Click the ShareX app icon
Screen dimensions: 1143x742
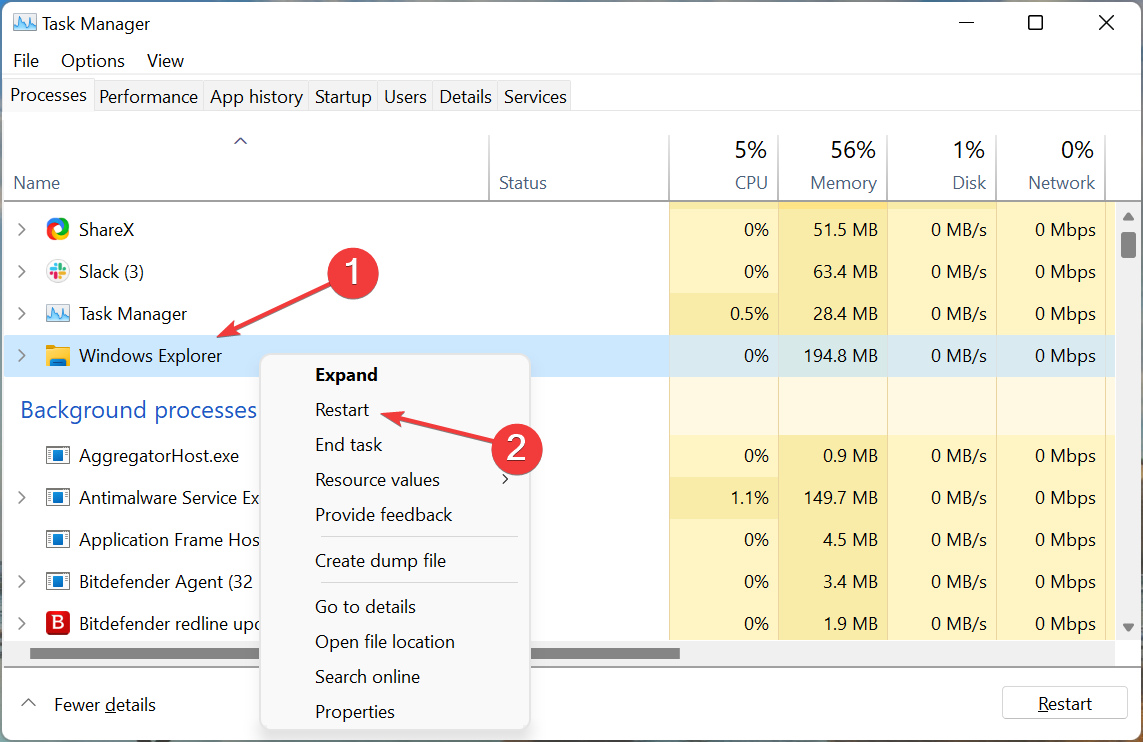(58, 230)
